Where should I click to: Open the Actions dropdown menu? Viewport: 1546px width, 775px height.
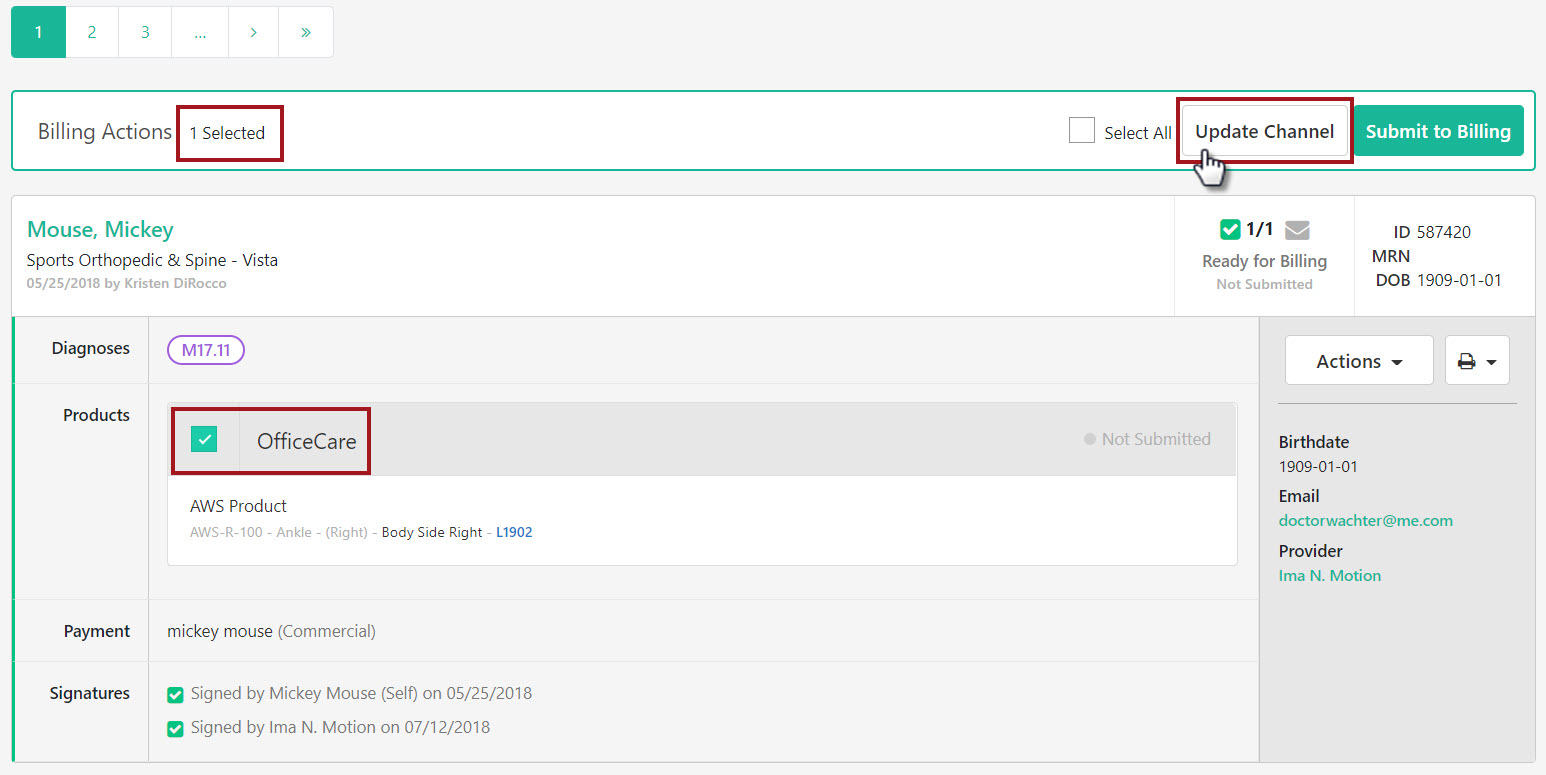[1358, 360]
